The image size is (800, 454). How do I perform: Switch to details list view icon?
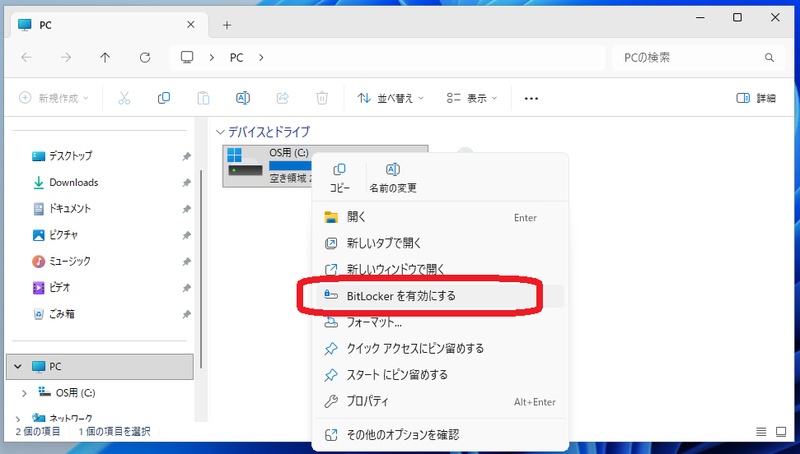(761, 432)
